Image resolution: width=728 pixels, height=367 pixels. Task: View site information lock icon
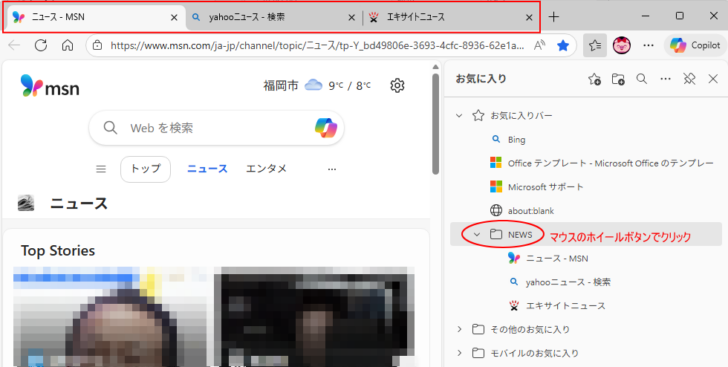(97, 46)
